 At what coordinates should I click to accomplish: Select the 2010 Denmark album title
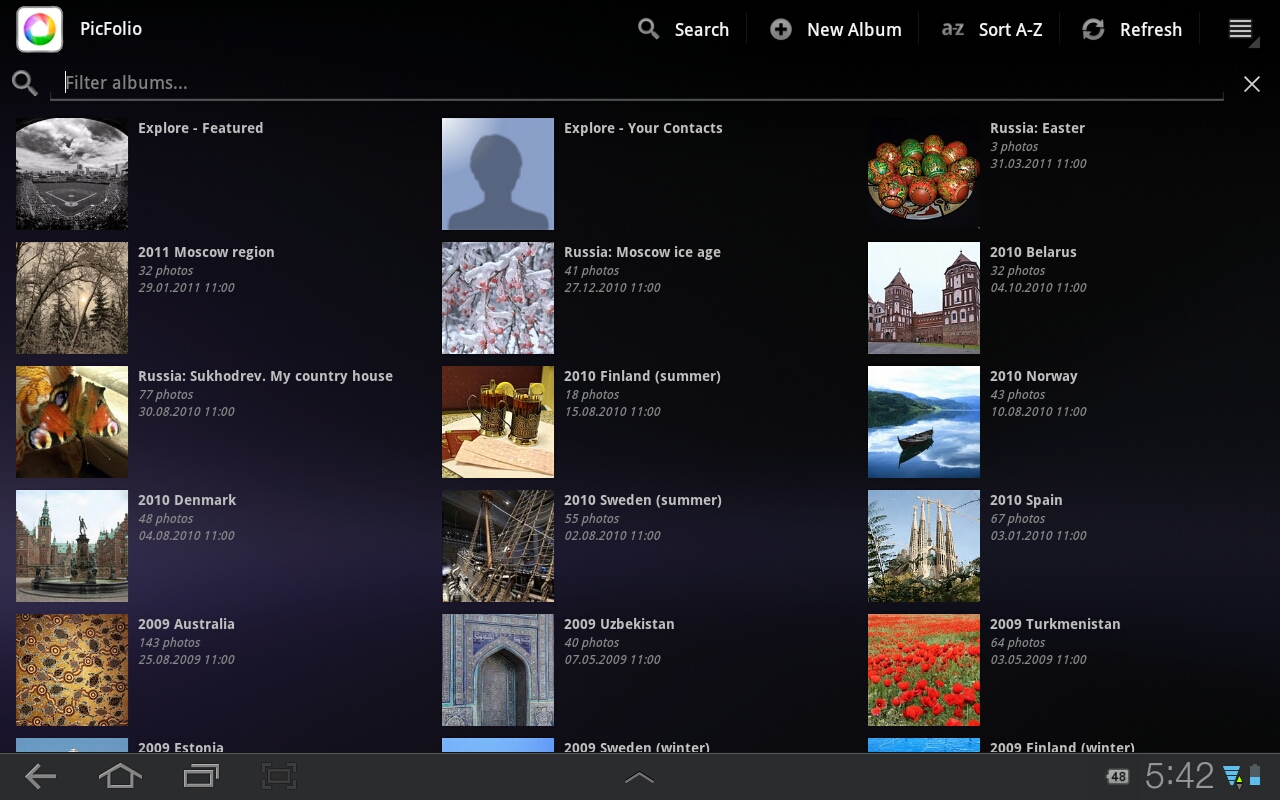click(187, 500)
